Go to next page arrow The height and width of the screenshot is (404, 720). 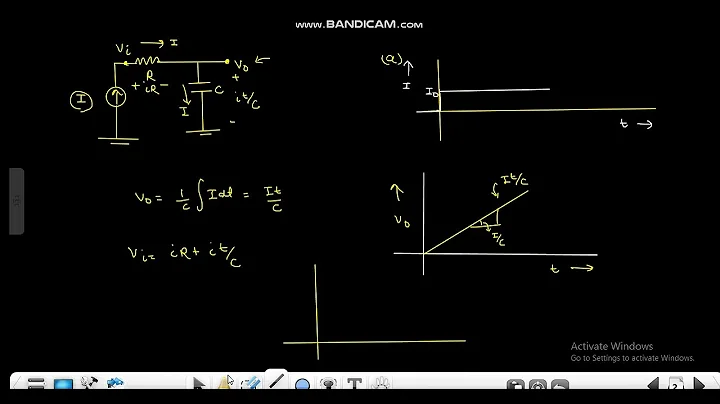pos(698,384)
